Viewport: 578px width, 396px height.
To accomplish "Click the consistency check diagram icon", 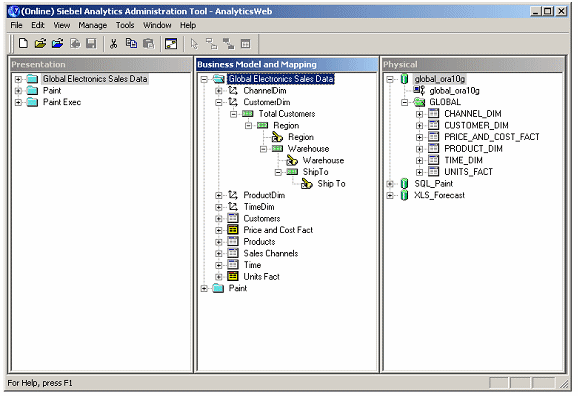I will 171,44.
